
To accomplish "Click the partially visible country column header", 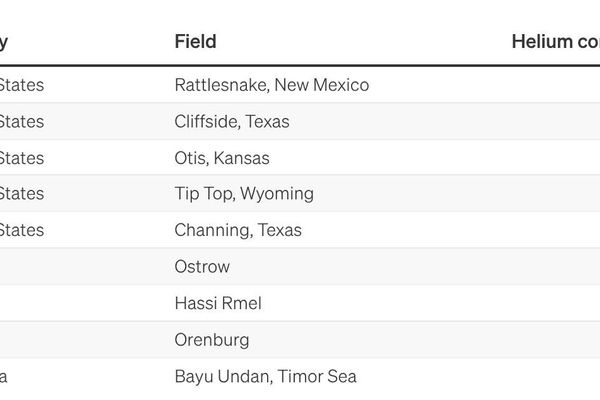I will [x=4, y=41].
